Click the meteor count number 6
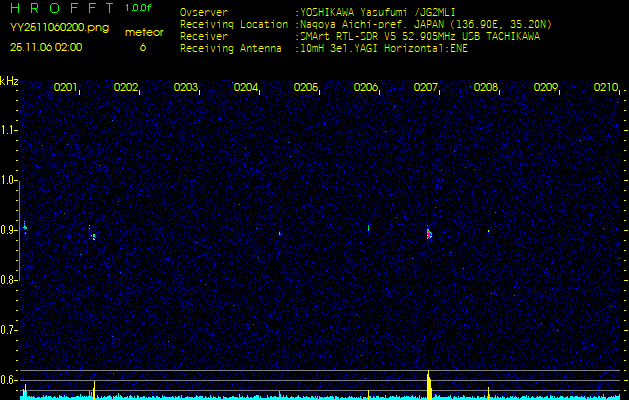This screenshot has width=629, height=400. (x=142, y=47)
